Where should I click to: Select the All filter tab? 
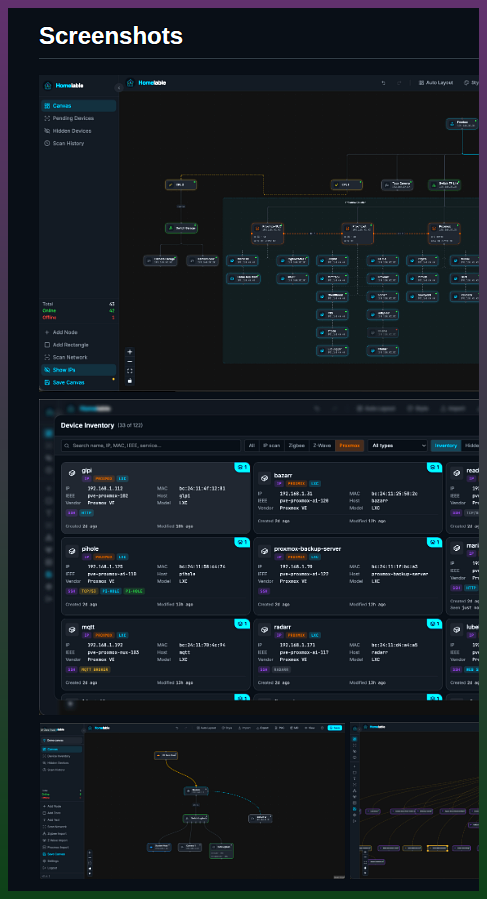point(251,445)
